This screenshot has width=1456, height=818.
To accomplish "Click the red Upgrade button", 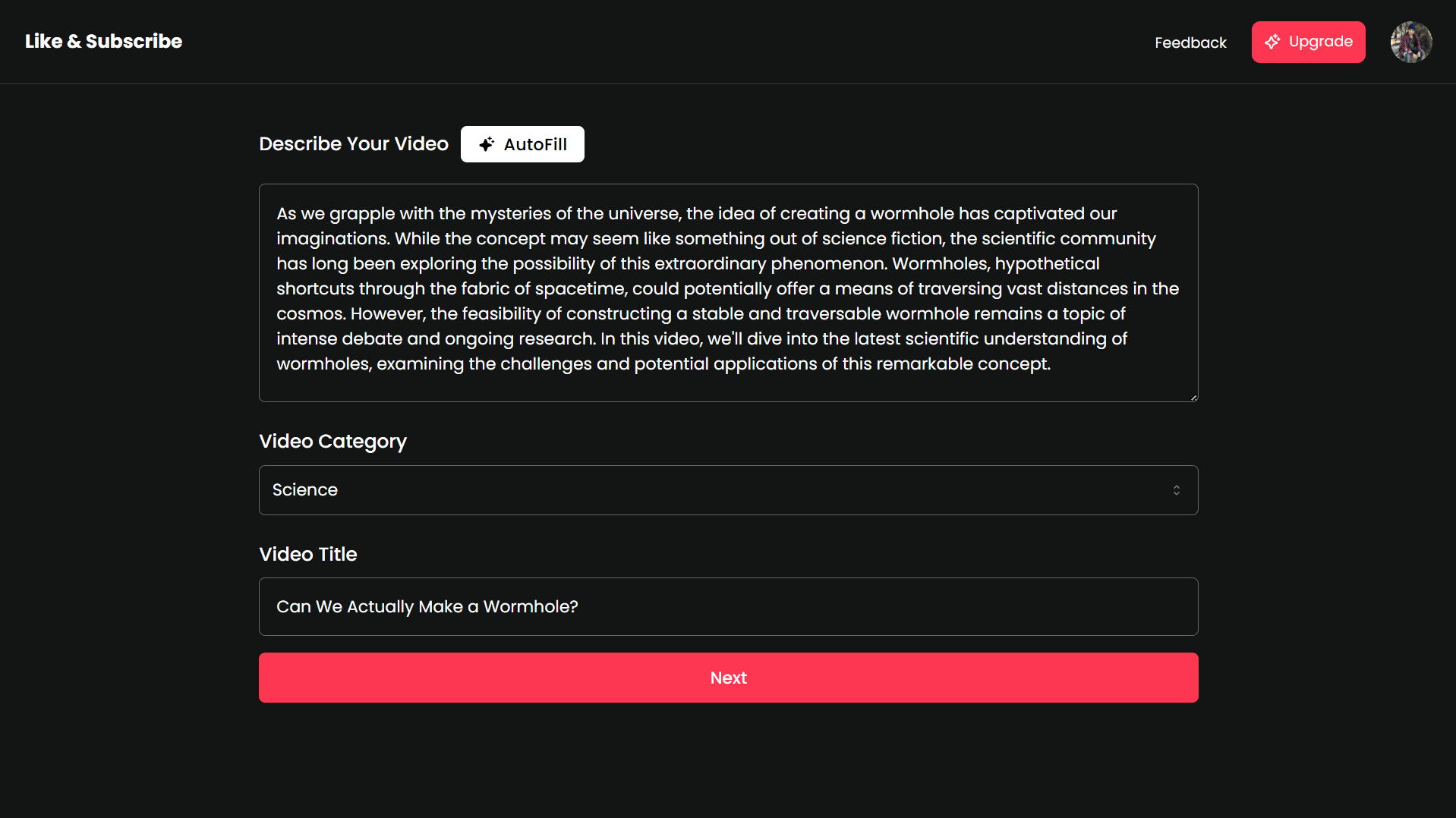I will coord(1308,42).
